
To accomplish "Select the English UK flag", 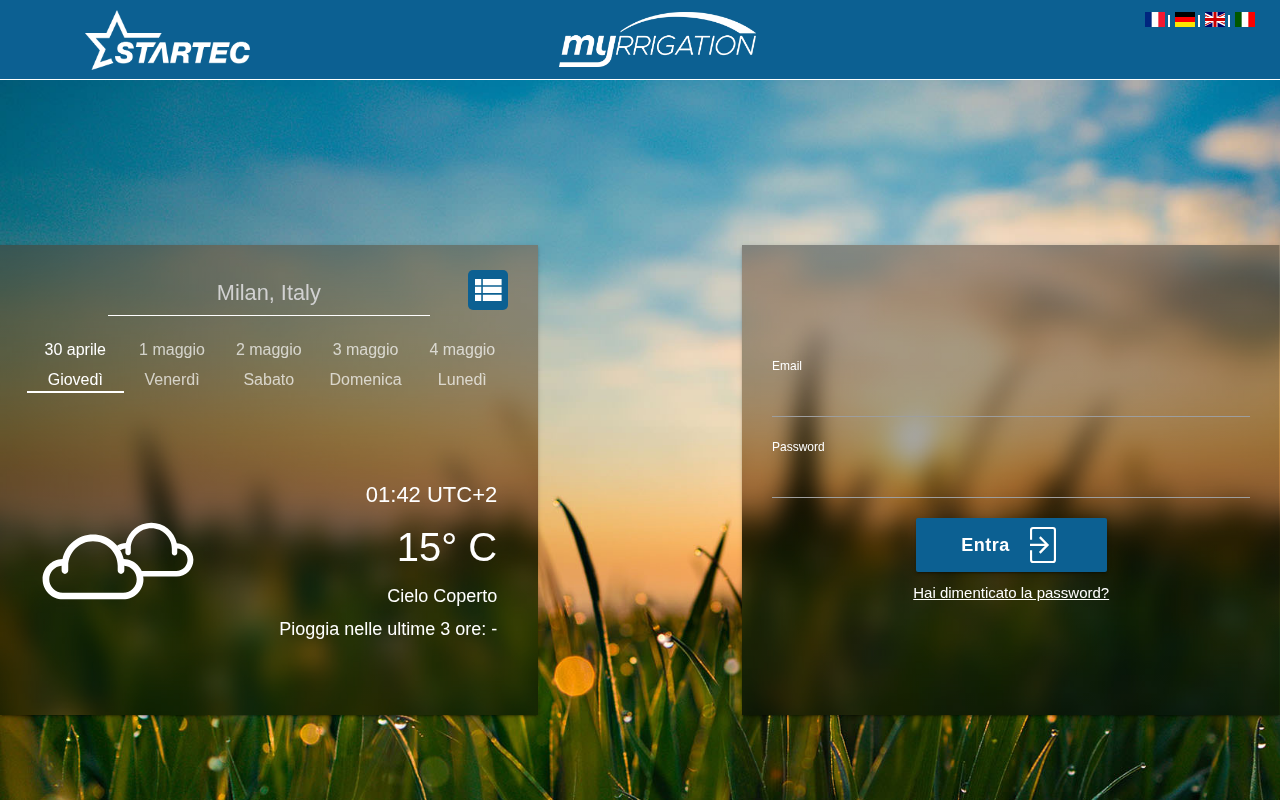I will coord(1215,19).
